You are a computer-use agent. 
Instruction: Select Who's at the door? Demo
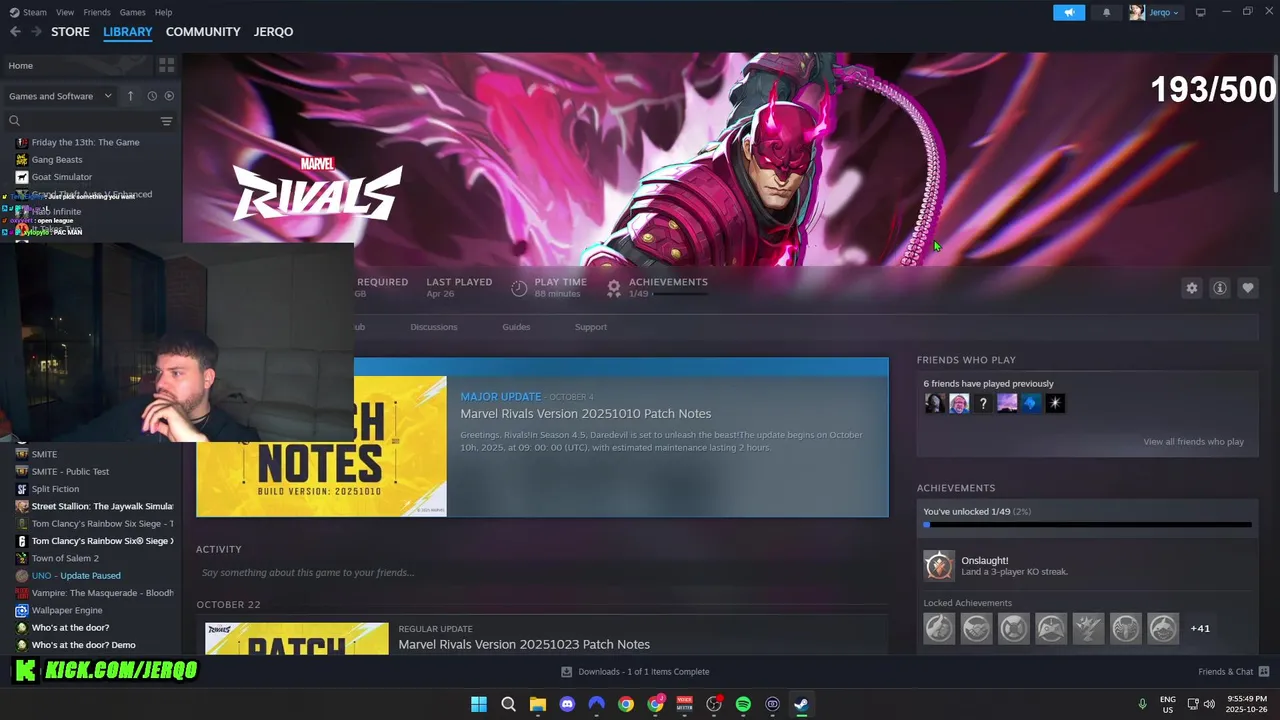(x=83, y=645)
